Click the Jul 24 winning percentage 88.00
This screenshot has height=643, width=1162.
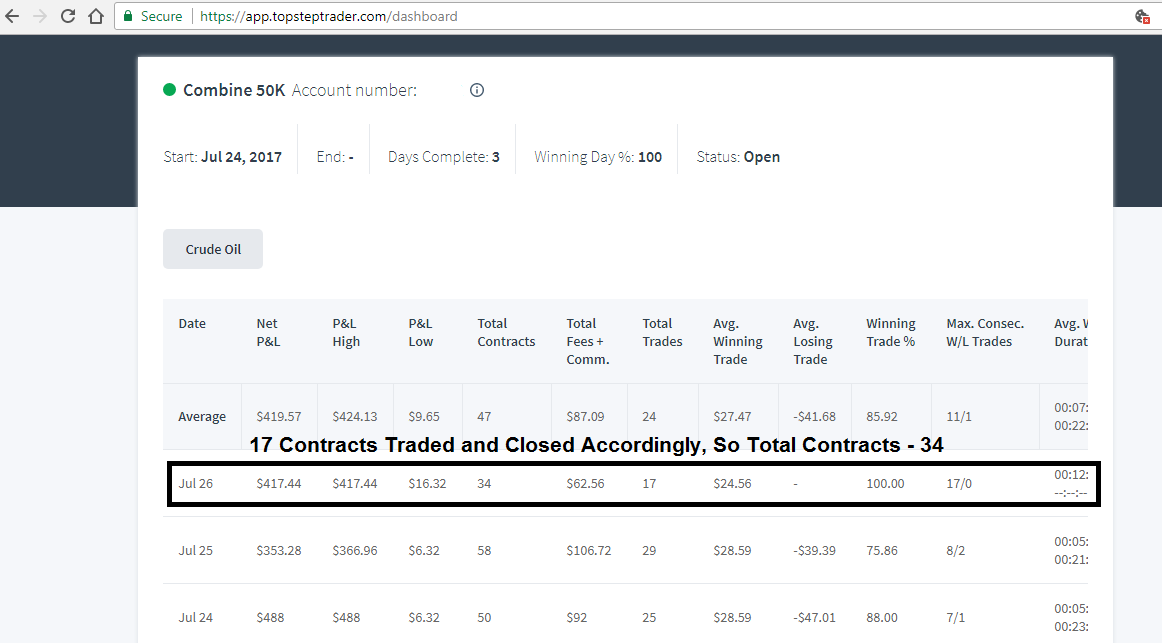(x=882, y=618)
